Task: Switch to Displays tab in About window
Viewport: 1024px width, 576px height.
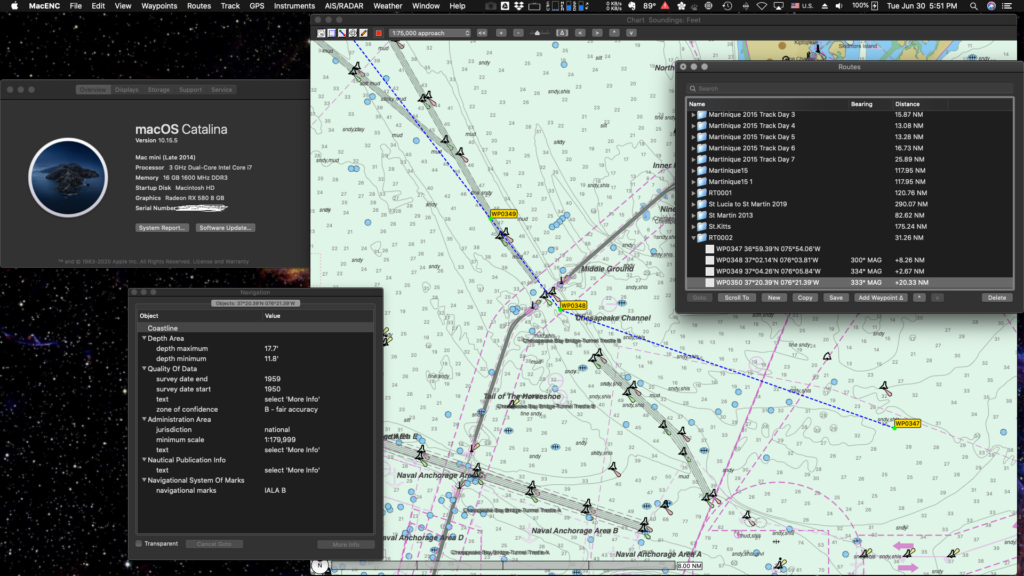Action: click(x=127, y=89)
